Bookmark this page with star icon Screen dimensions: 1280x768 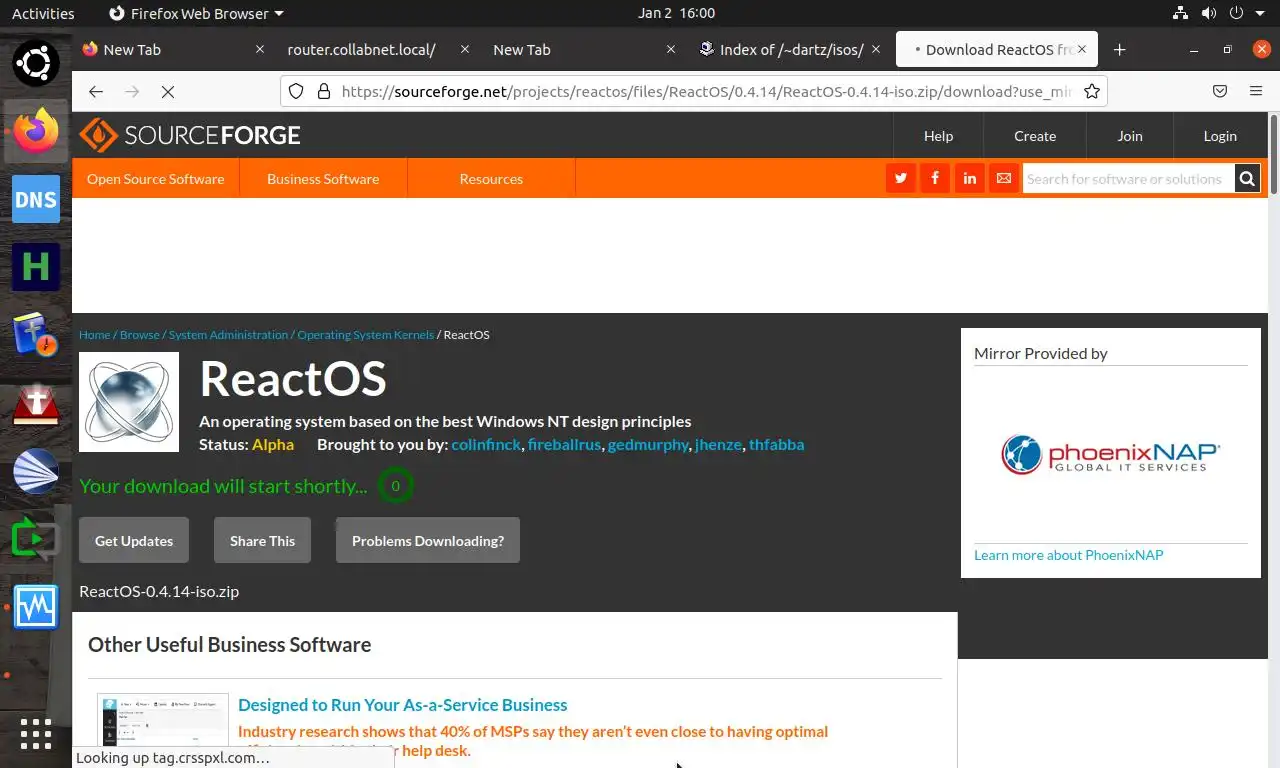(1092, 91)
